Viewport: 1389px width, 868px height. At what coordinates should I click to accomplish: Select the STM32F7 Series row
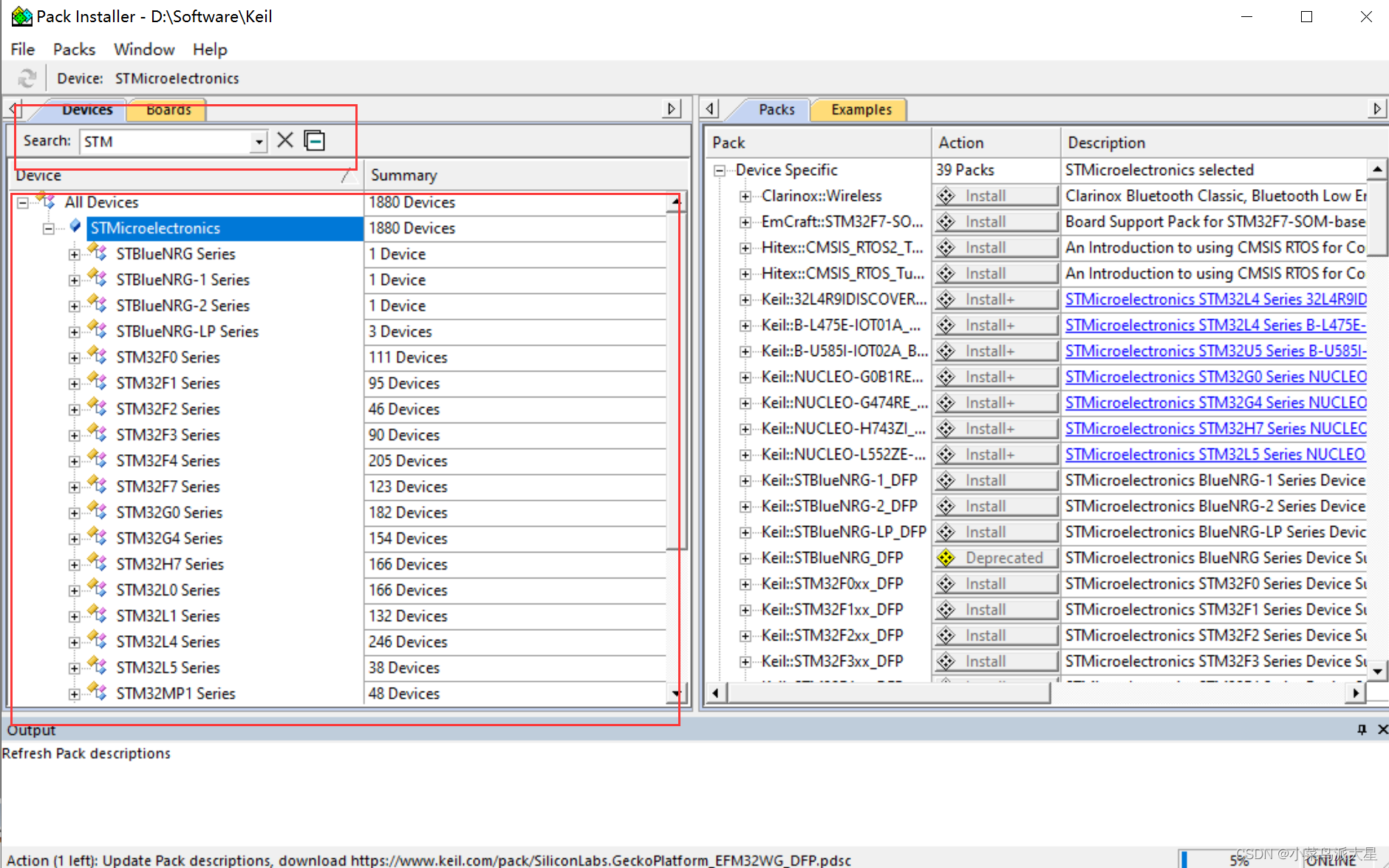coord(168,487)
